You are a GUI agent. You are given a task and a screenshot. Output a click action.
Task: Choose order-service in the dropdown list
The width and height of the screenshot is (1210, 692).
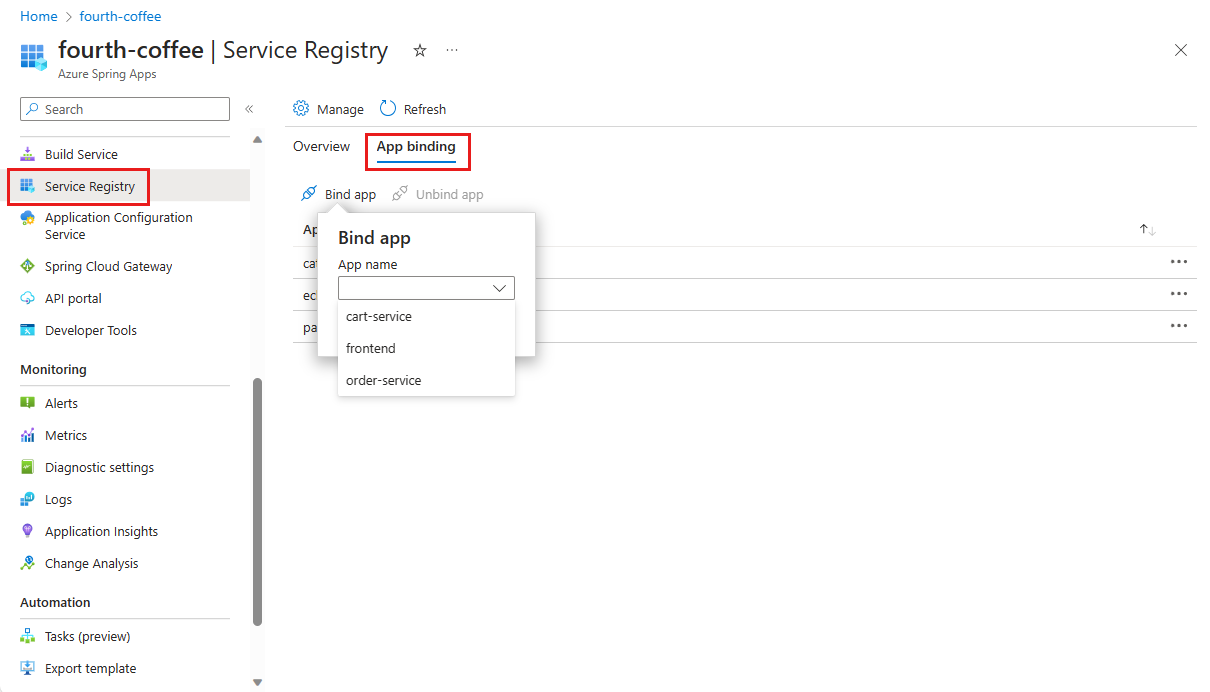click(x=383, y=380)
